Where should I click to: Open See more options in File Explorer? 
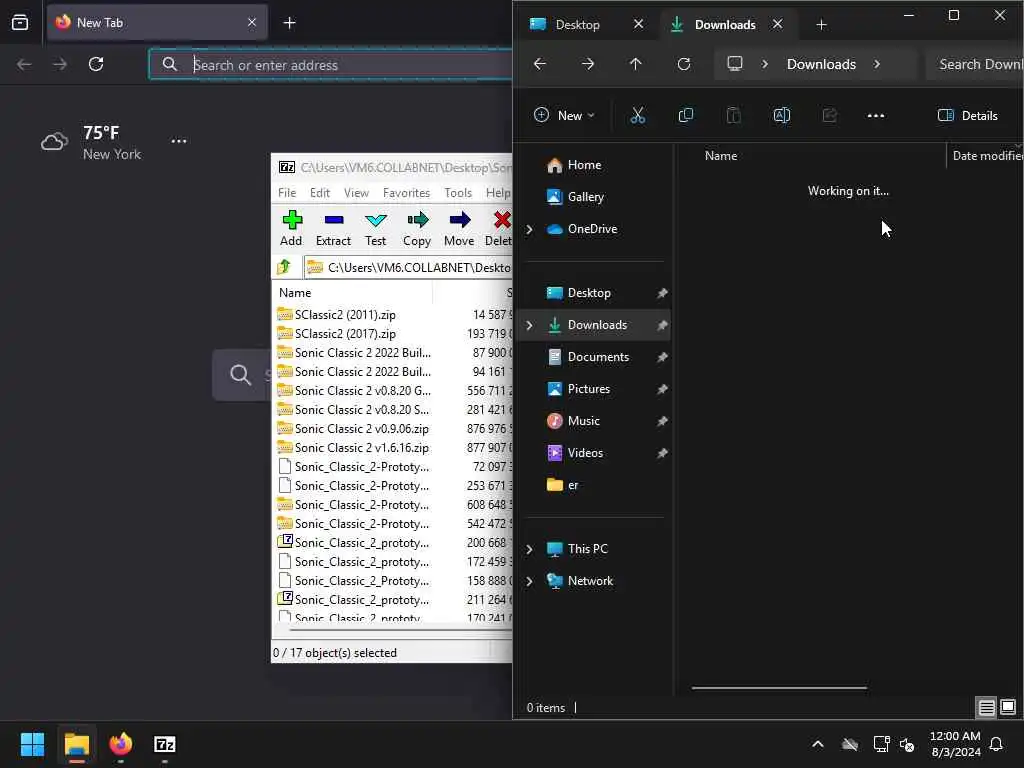point(876,116)
